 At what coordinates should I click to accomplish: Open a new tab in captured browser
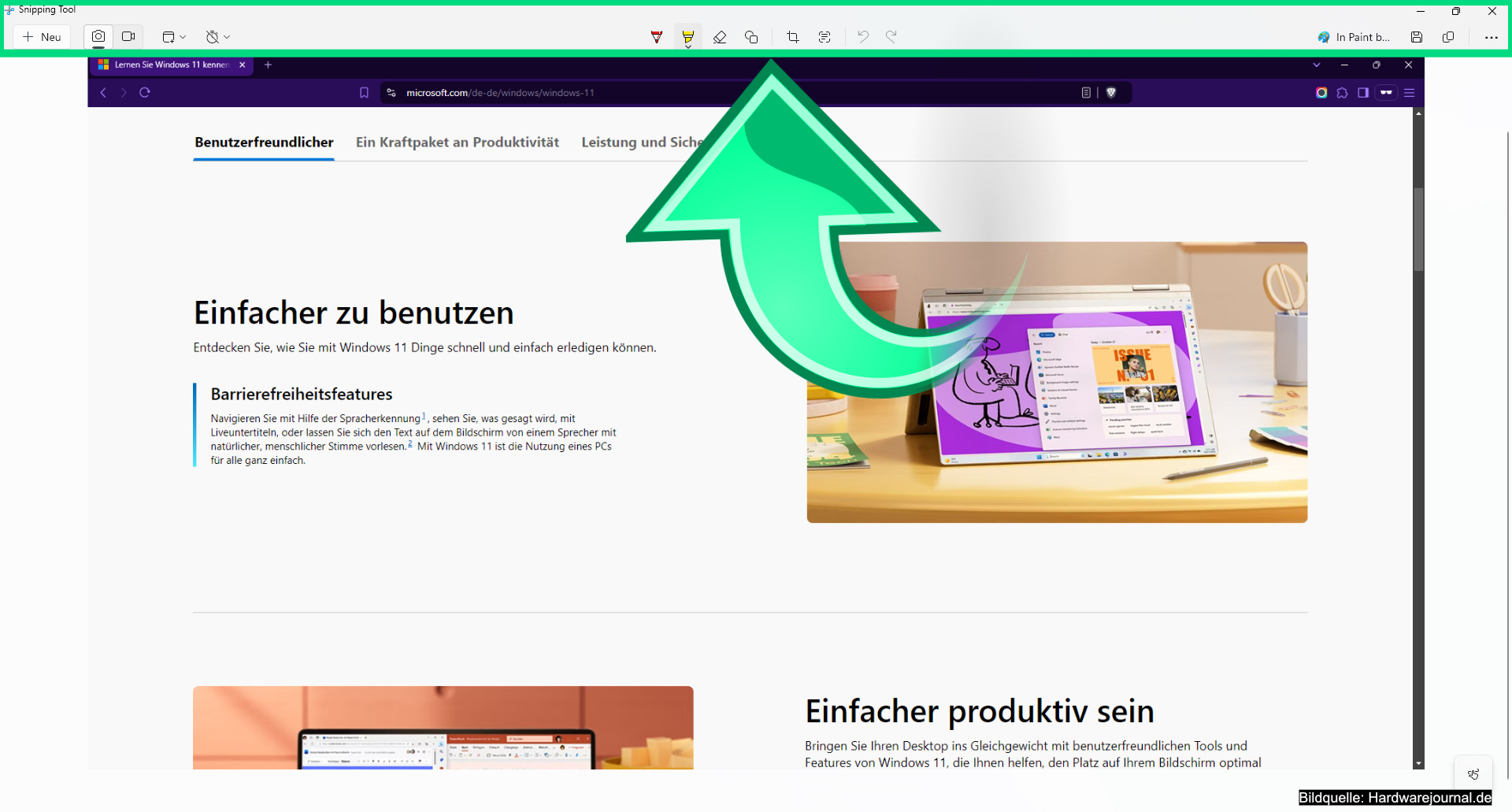tap(268, 65)
